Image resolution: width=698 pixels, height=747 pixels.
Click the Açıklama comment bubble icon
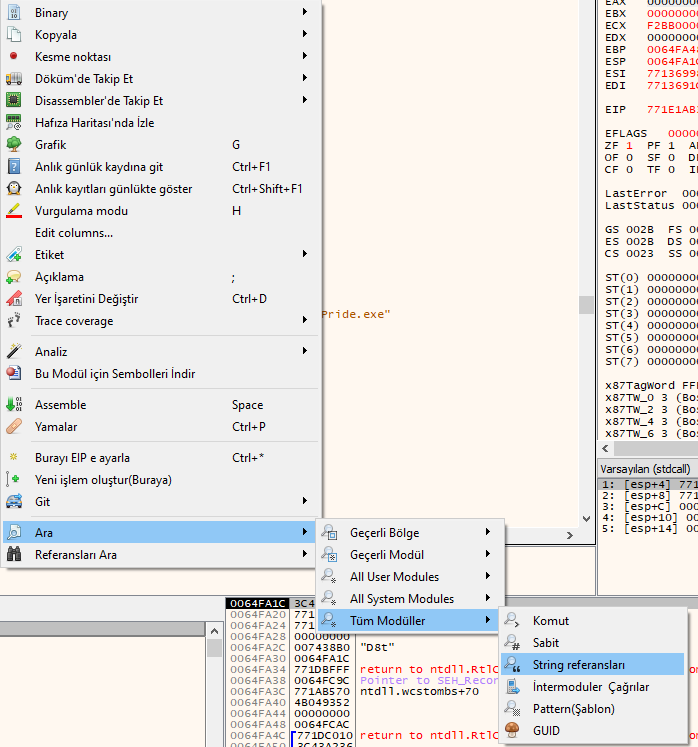(x=14, y=276)
